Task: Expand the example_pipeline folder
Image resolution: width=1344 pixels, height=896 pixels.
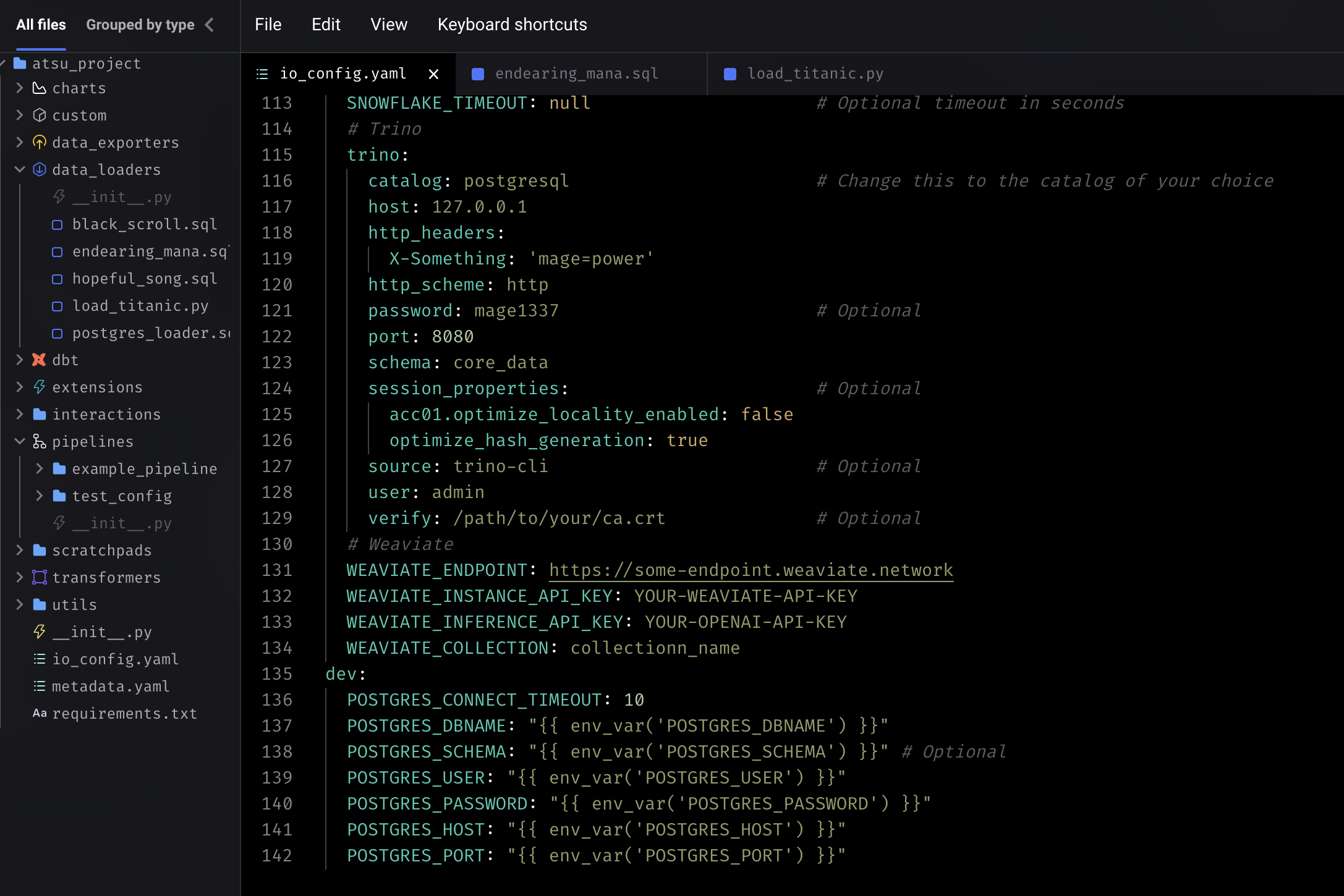Action: (40, 469)
